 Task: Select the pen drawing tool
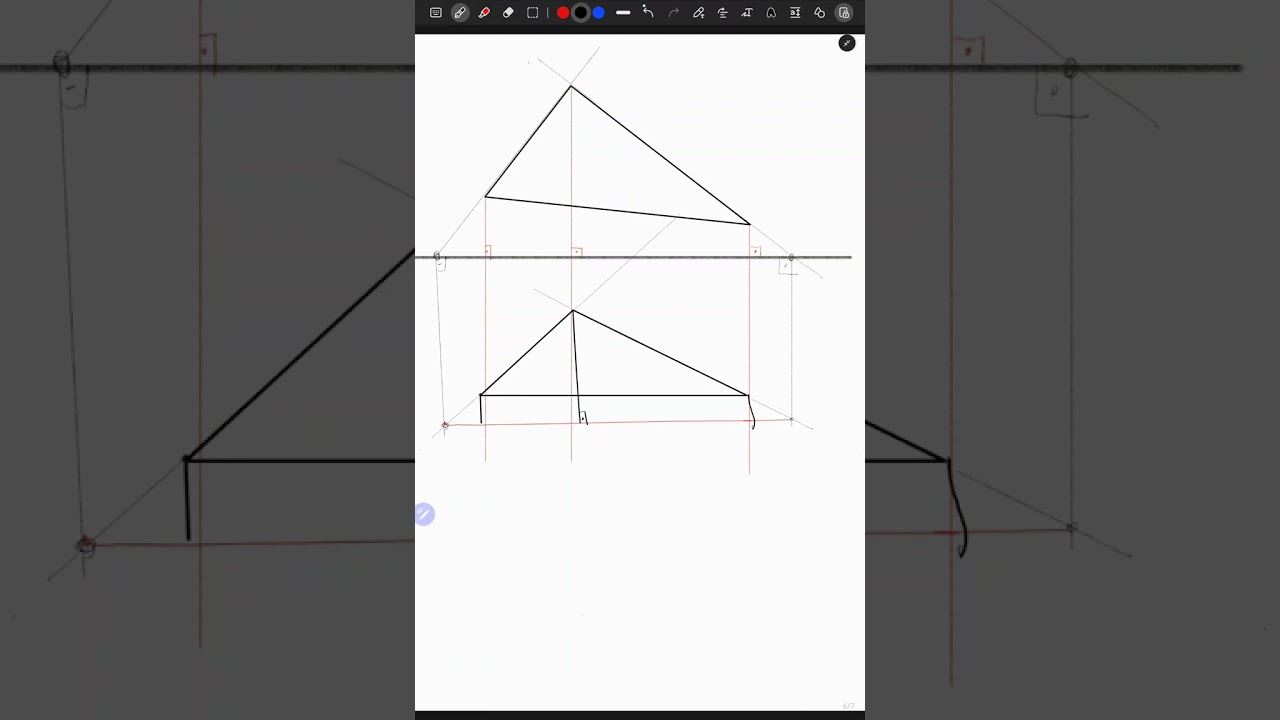460,13
